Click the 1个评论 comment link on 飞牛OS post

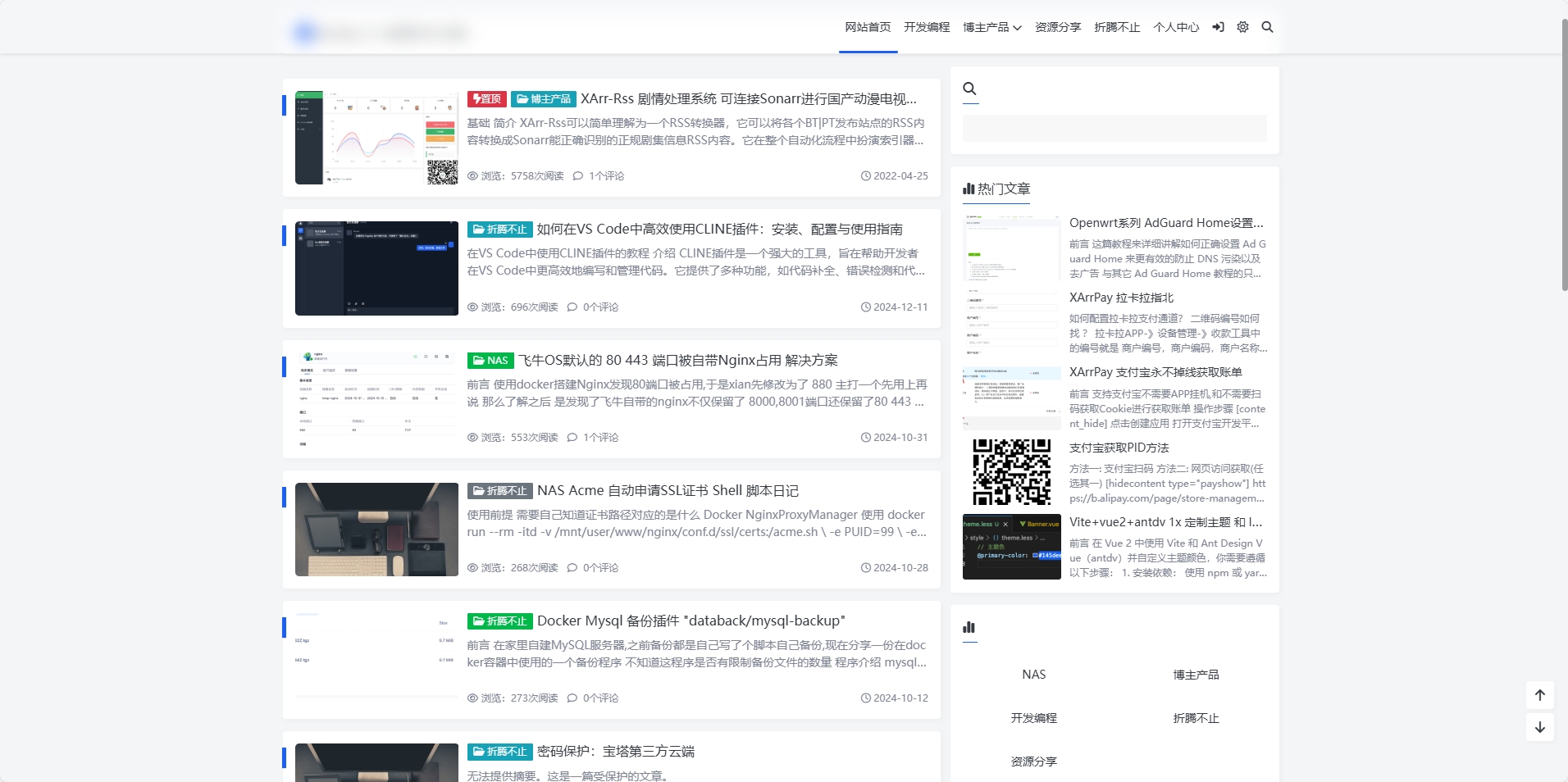coord(593,438)
